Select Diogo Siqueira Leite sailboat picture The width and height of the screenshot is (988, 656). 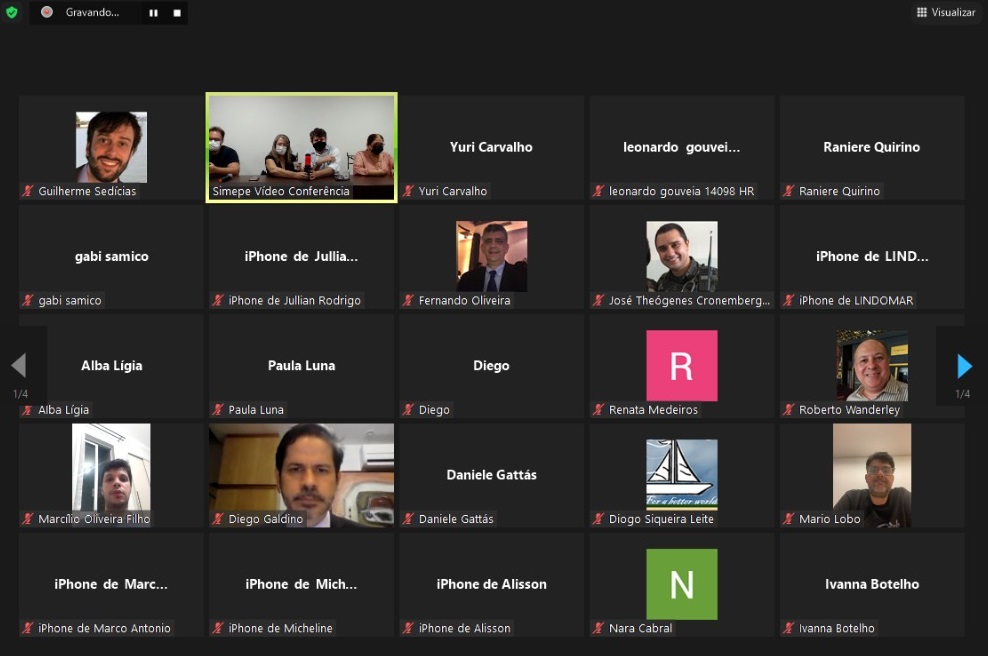[x=681, y=474]
